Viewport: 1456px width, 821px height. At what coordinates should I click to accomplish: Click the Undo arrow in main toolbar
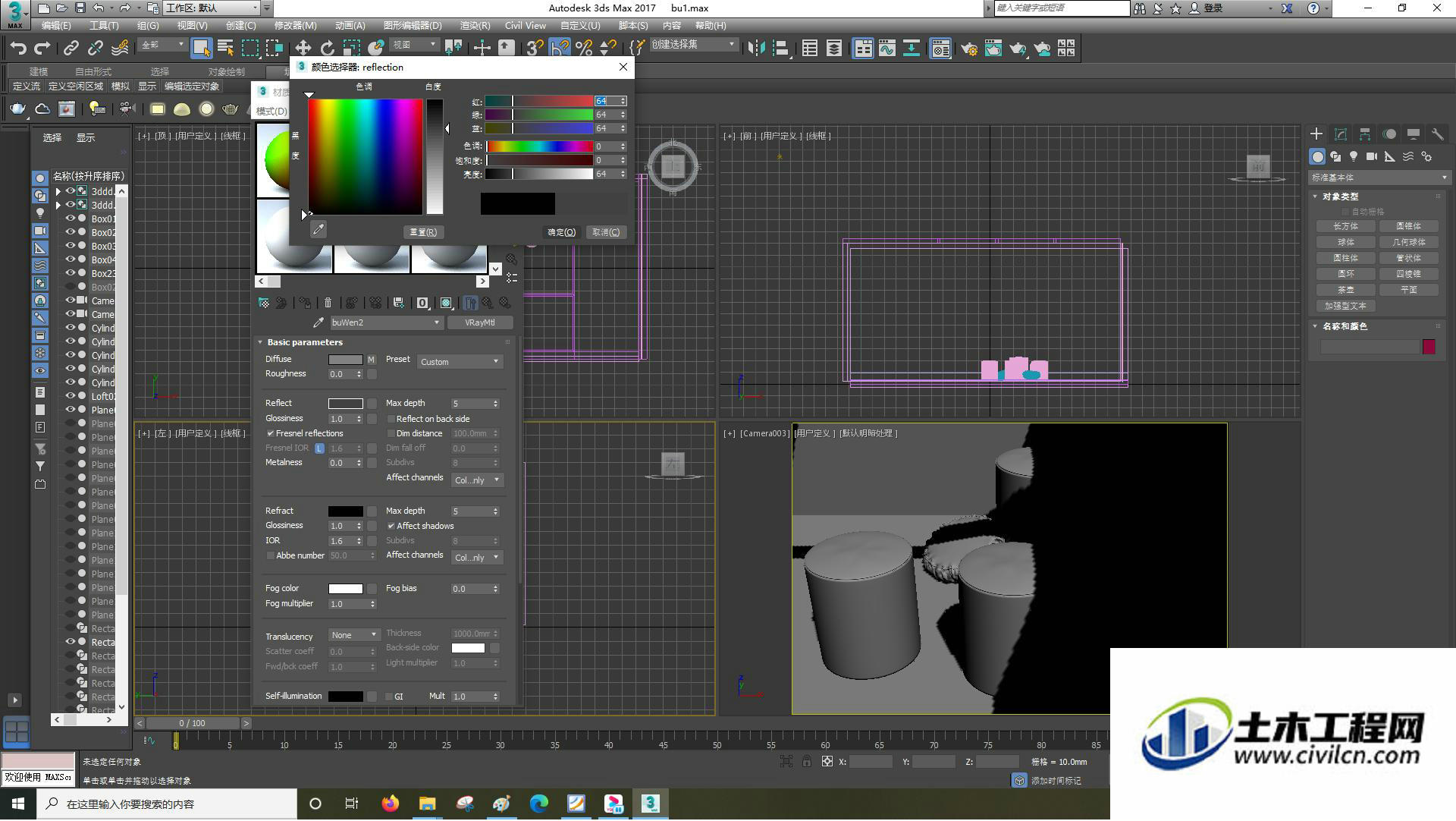[x=18, y=48]
